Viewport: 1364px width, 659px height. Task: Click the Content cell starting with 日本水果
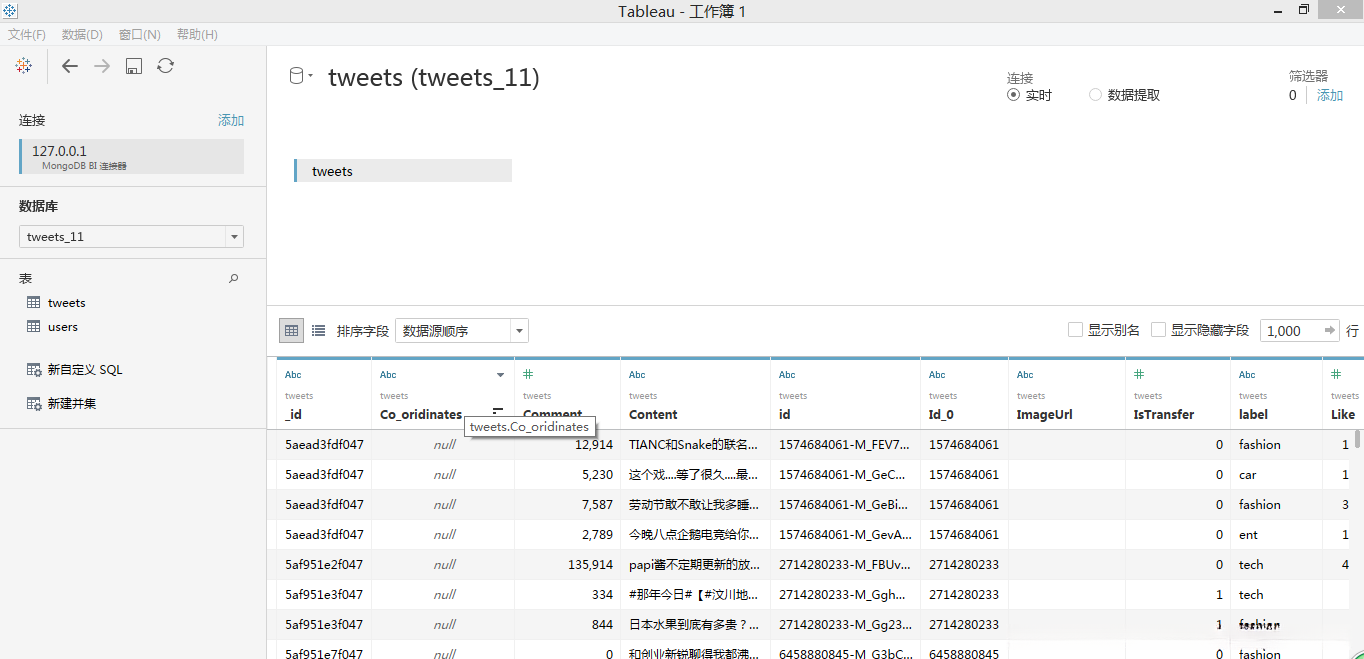pyautogui.click(x=694, y=625)
